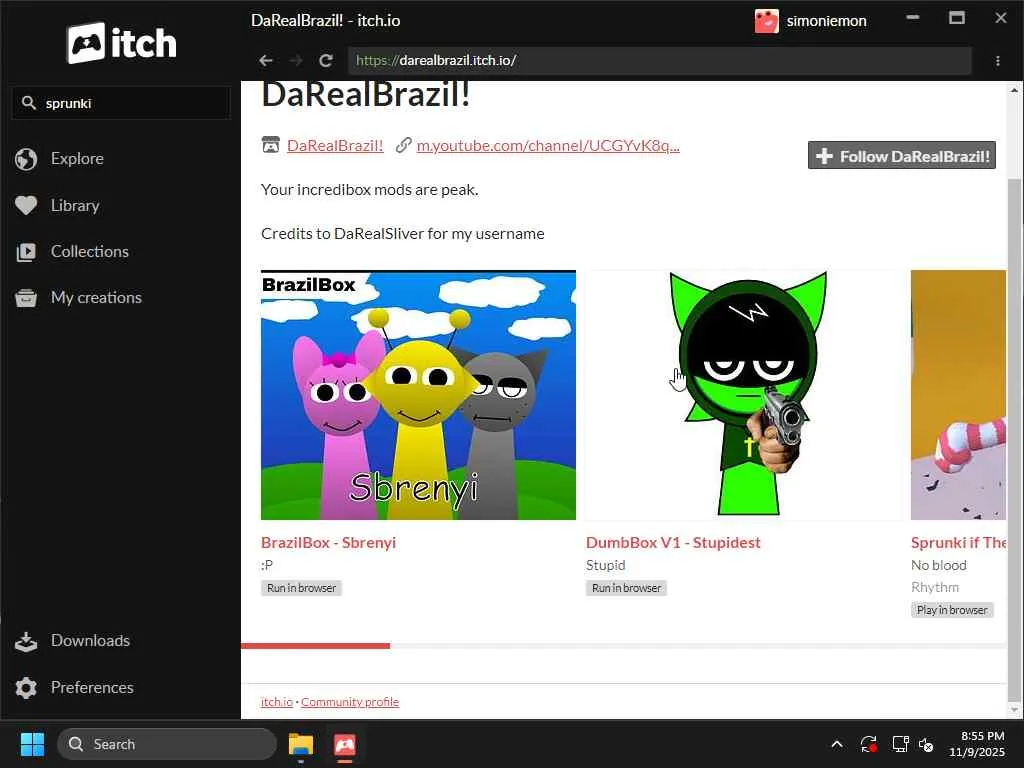The height and width of the screenshot is (768, 1024).
Task: Reload the page with the refresh icon
Action: (326, 61)
